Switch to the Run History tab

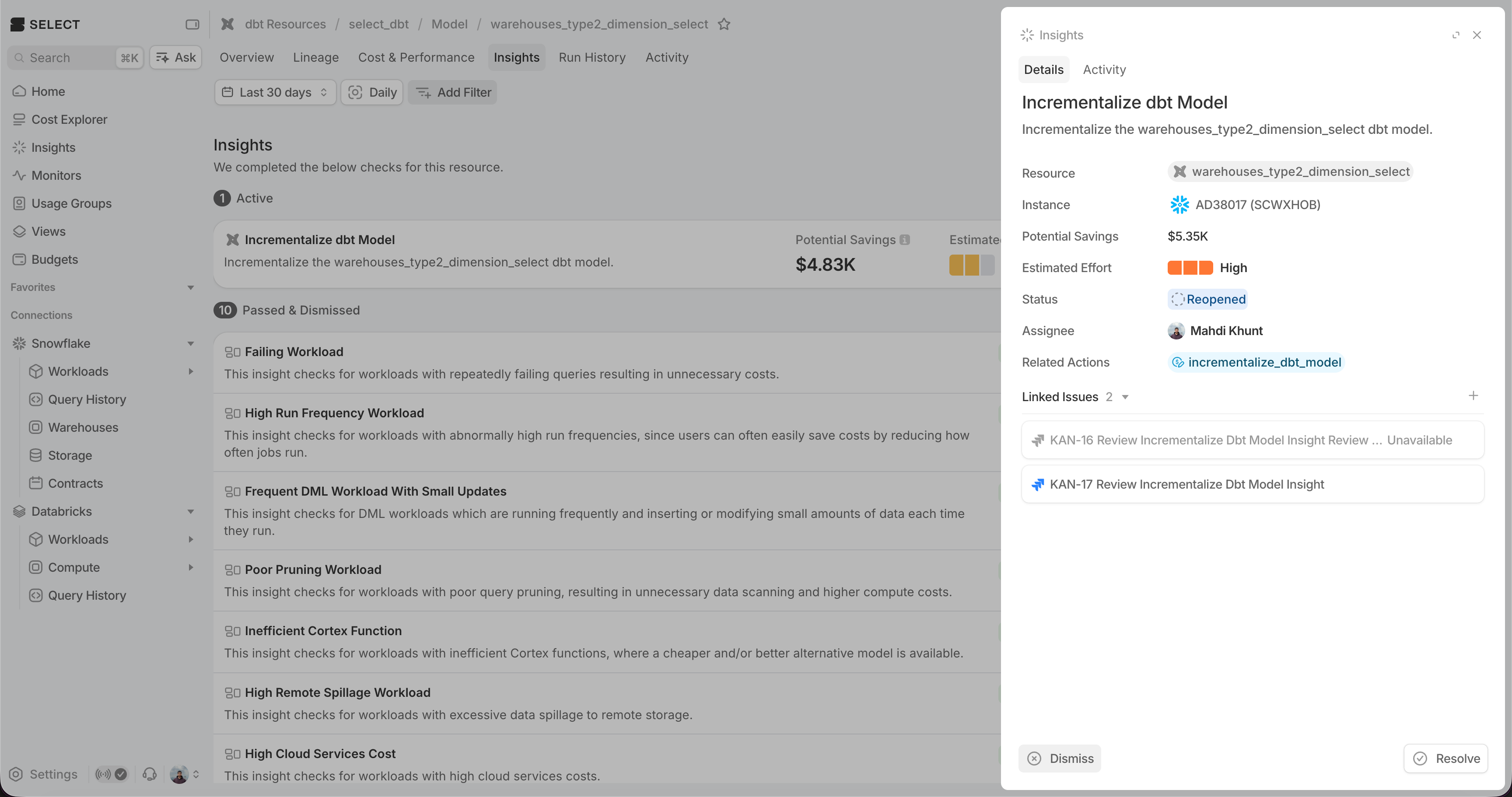(x=591, y=57)
